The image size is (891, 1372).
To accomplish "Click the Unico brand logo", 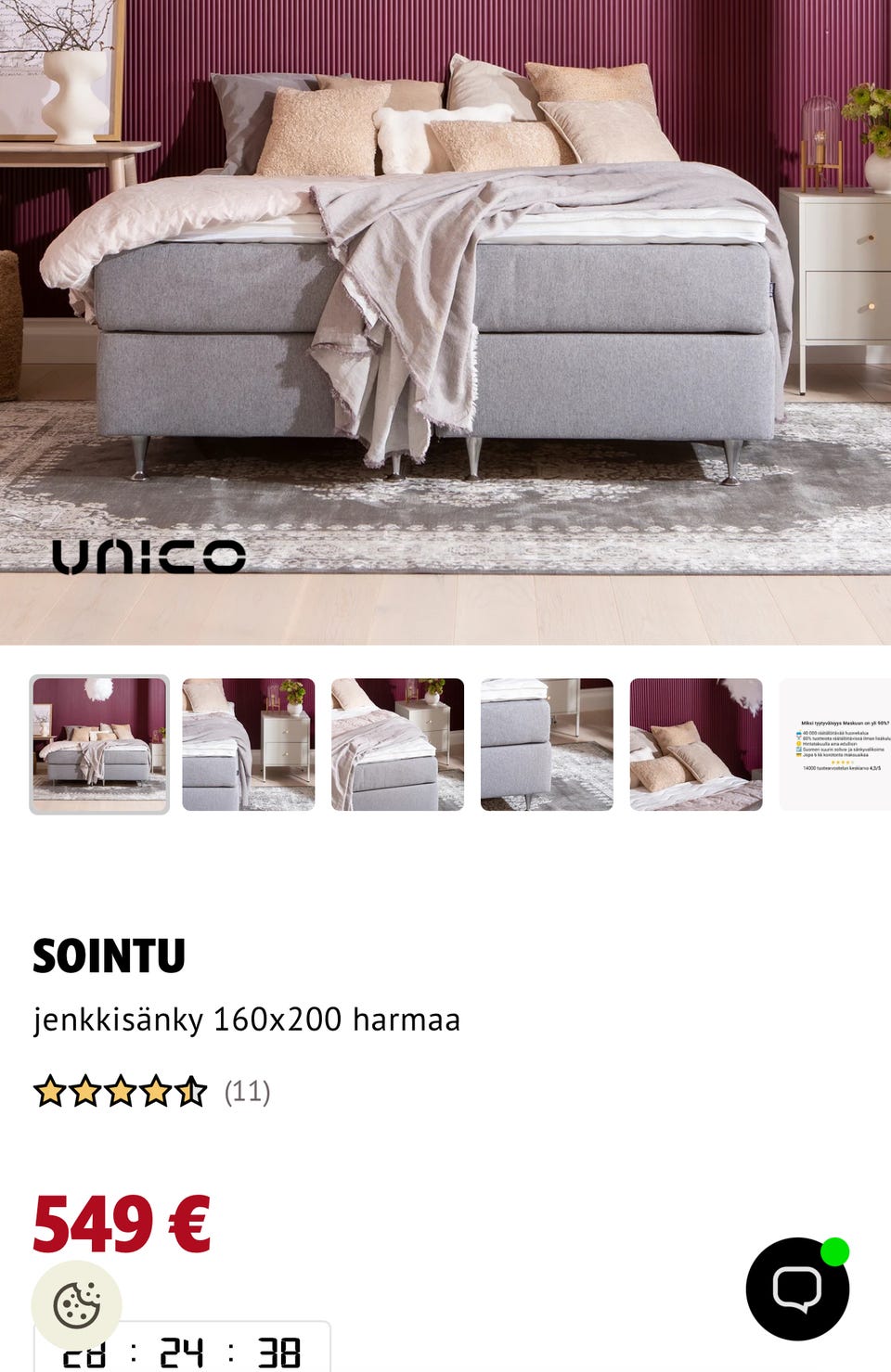I will coord(148,557).
